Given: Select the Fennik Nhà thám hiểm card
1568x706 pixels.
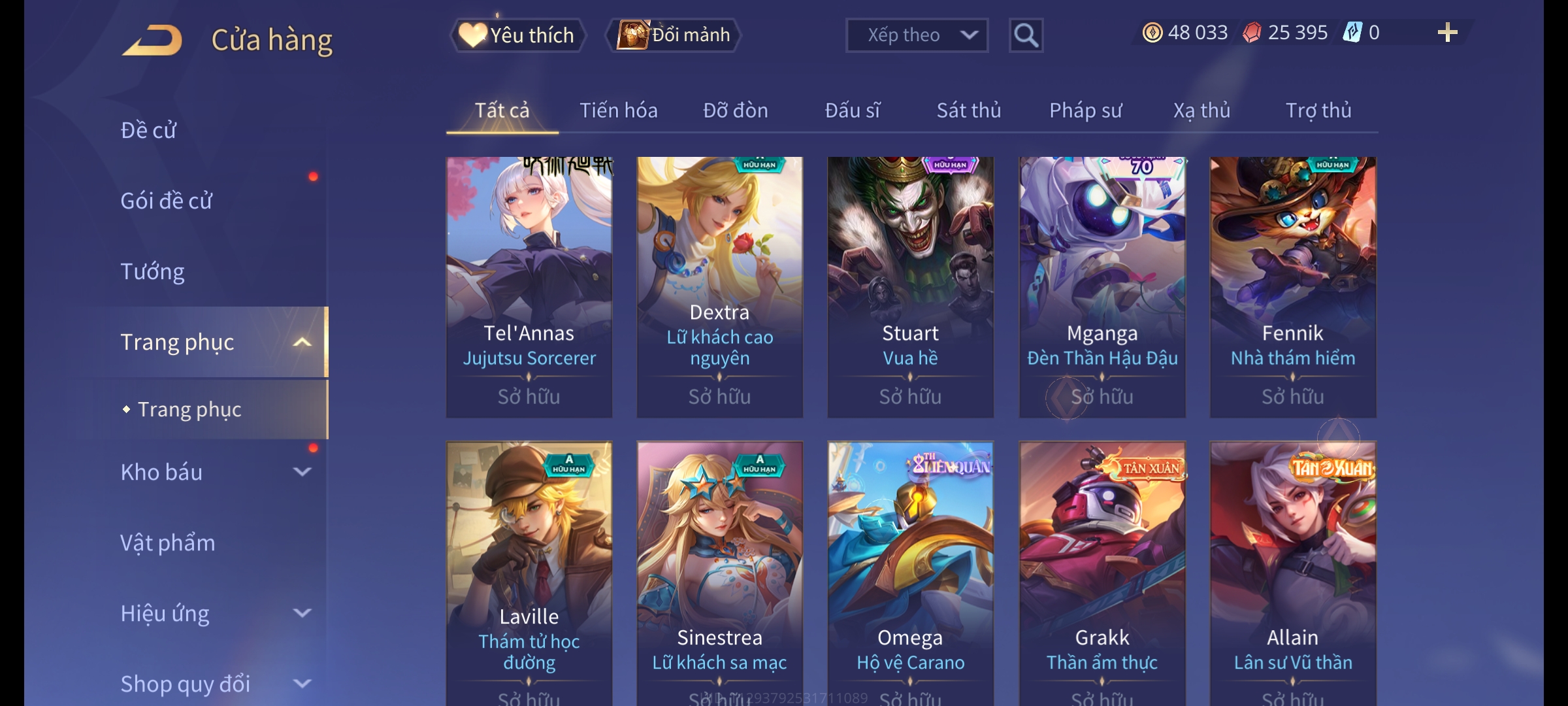Looking at the screenshot, I should tap(1293, 287).
